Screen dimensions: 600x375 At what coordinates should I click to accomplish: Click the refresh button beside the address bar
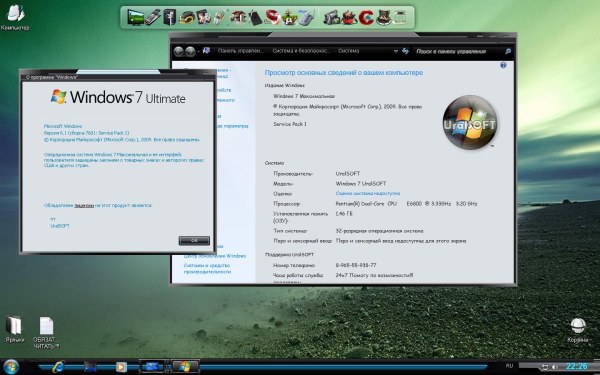(x=405, y=51)
